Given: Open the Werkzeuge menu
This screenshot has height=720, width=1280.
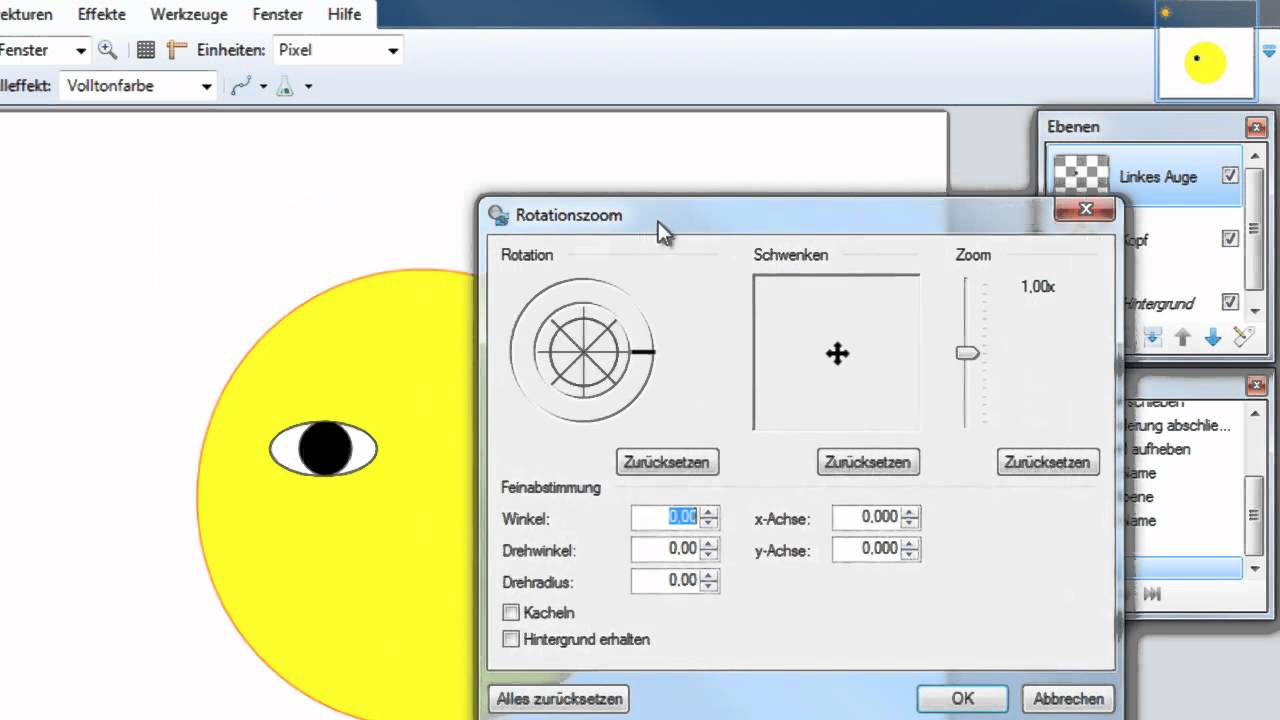Looking at the screenshot, I should (189, 15).
